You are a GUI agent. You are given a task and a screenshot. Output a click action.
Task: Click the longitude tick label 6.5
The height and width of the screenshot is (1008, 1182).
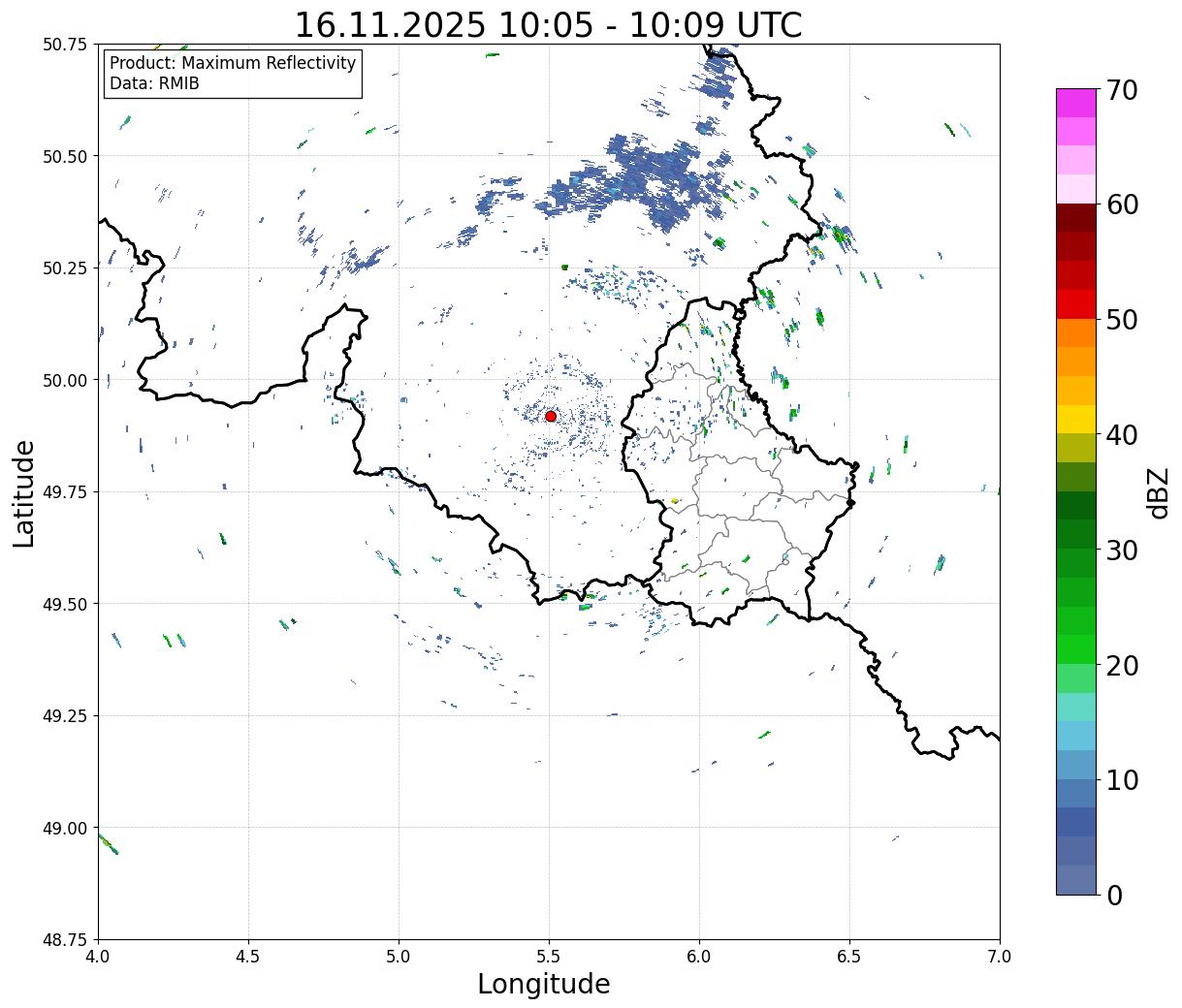[x=849, y=957]
